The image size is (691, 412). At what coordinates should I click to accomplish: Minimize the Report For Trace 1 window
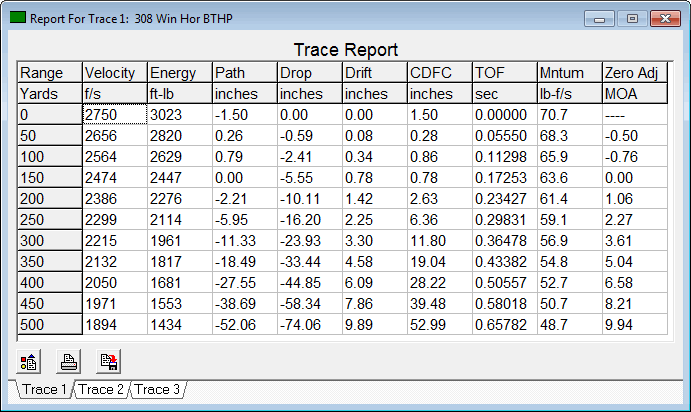tap(599, 19)
